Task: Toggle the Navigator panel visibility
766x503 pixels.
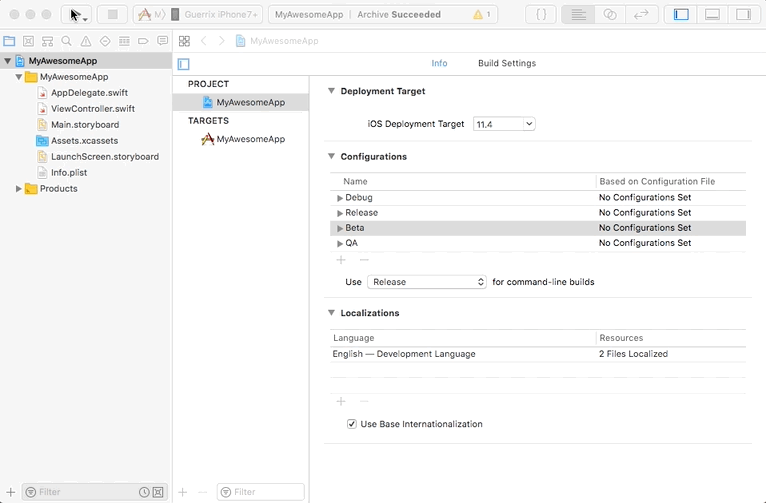Action: pos(681,15)
